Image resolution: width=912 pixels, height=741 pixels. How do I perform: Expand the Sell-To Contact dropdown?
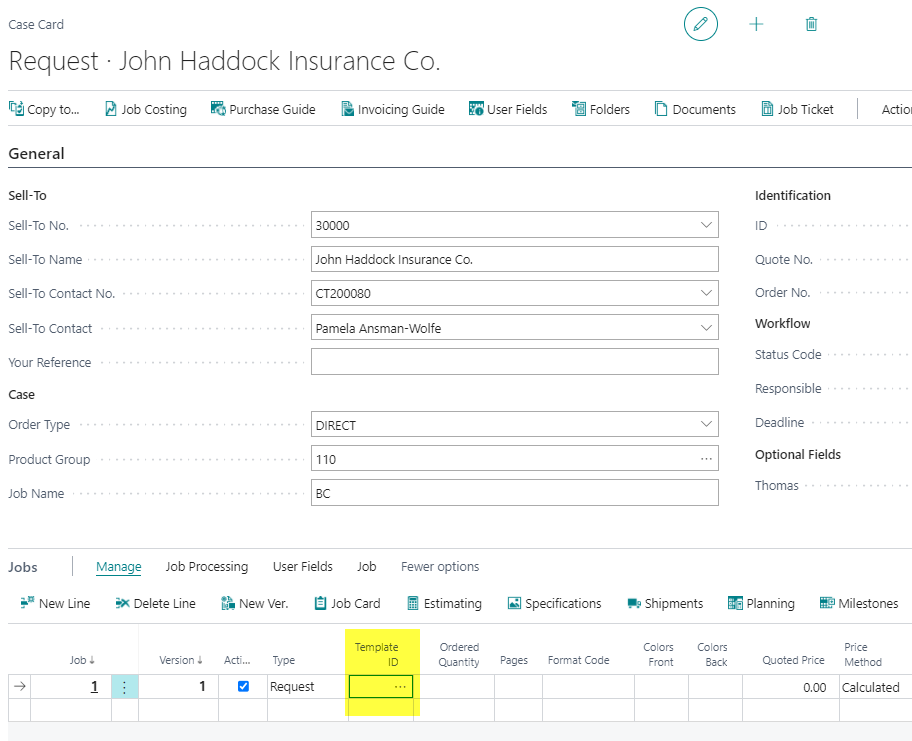(x=706, y=328)
